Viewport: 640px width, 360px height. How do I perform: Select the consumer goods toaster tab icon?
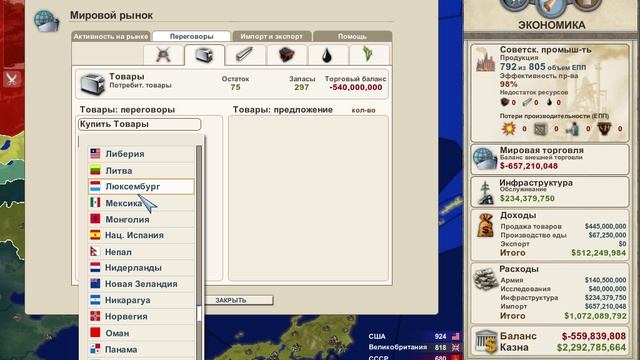(x=204, y=55)
